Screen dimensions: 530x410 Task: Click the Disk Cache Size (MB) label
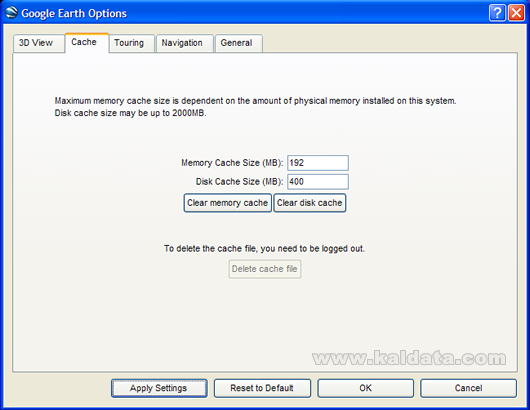tap(240, 182)
